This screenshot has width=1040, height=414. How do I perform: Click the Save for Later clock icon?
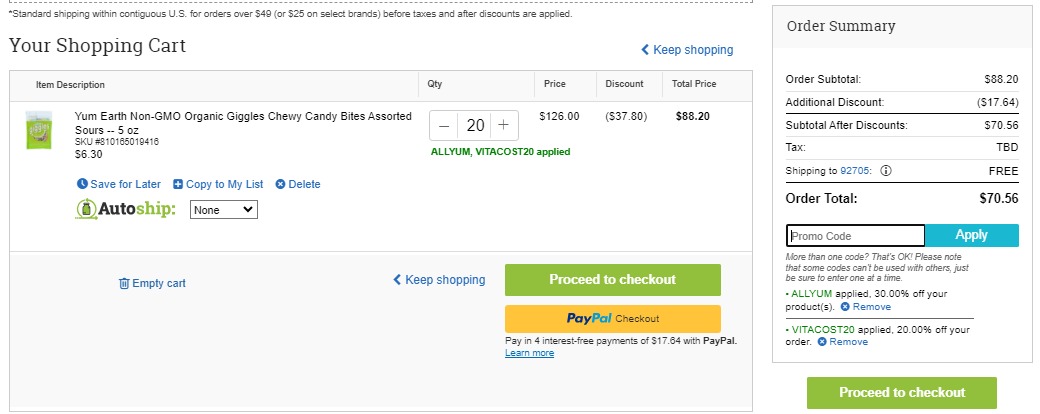coord(82,184)
